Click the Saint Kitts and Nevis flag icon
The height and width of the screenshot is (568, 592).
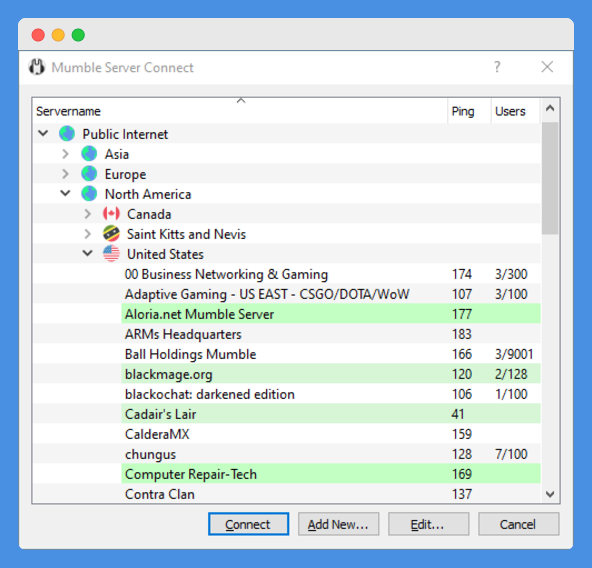pos(111,234)
